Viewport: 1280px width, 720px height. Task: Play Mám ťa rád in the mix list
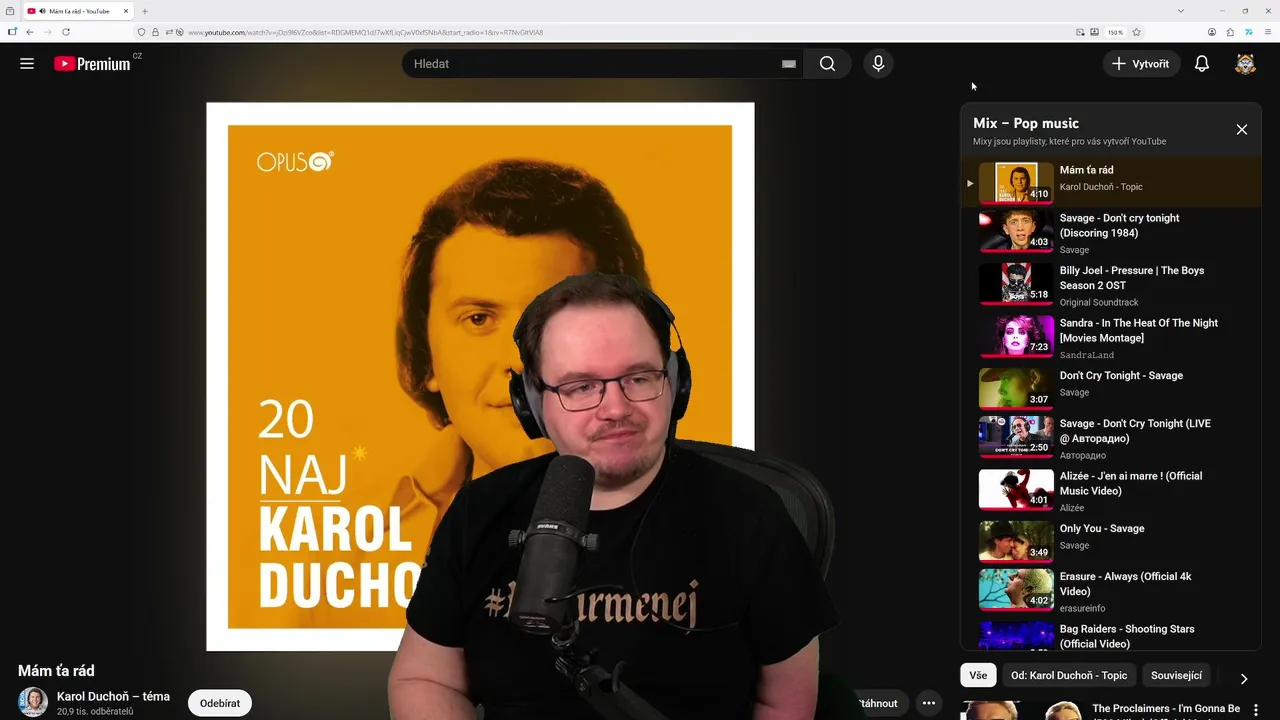click(1110, 183)
